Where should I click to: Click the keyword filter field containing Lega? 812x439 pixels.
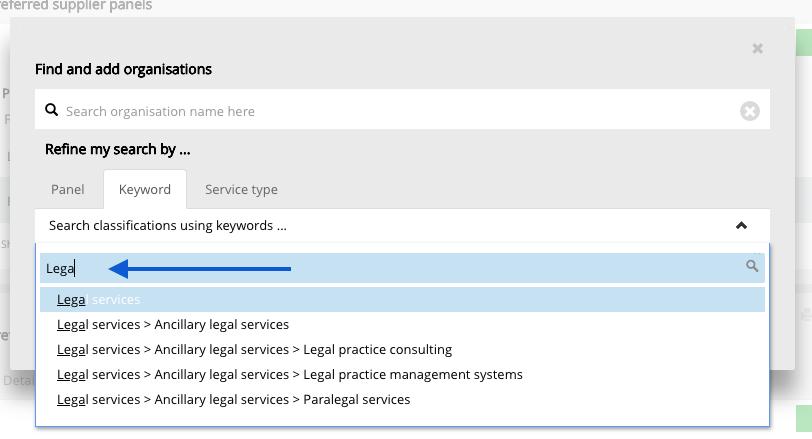pyautogui.click(x=402, y=268)
